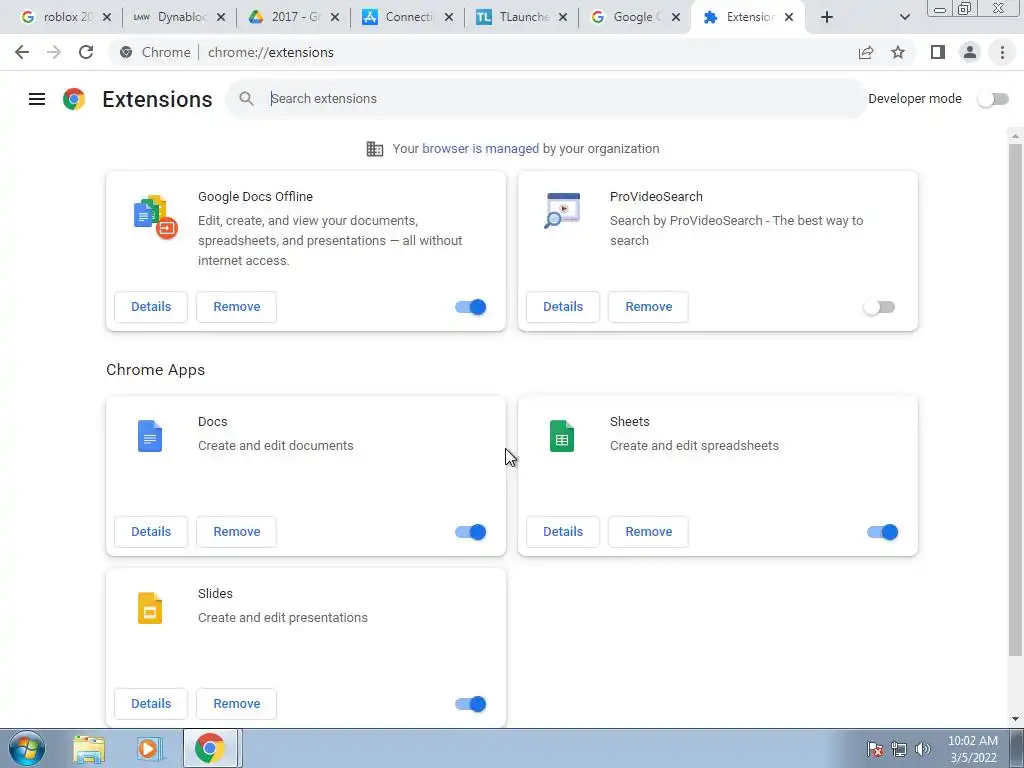Click the Sheets app icon
Viewport: 1024px width, 768px height.
click(562, 436)
